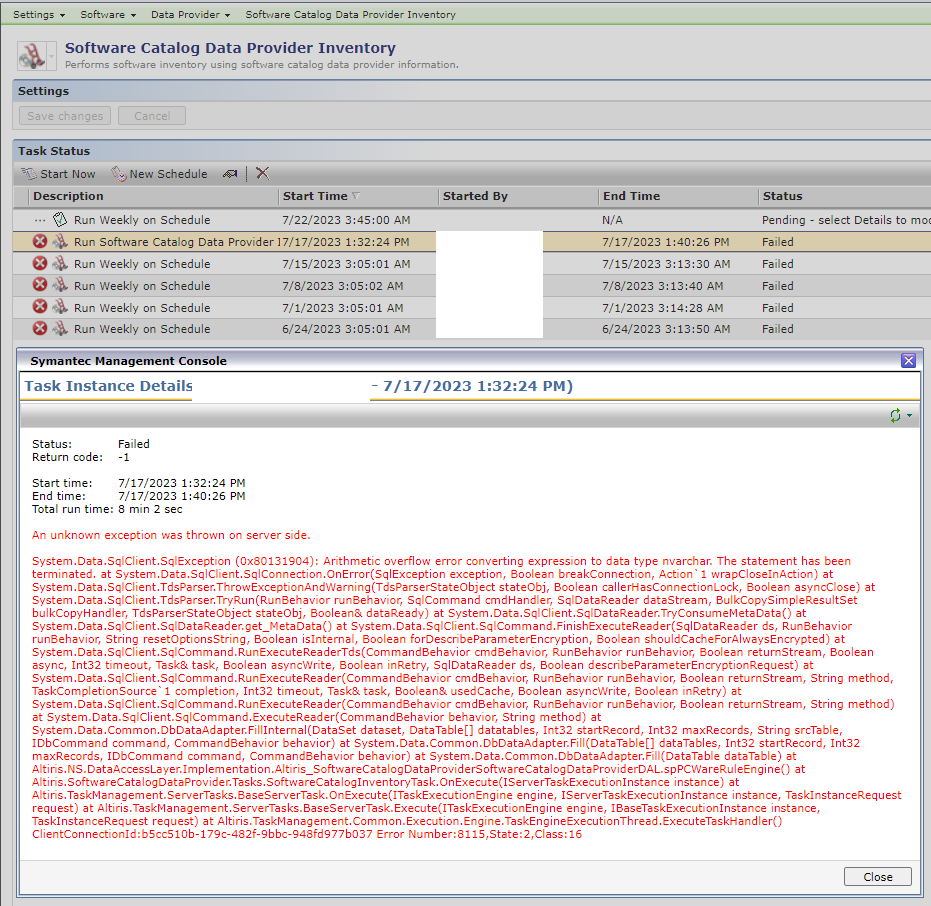The image size is (931, 906).
Task: Select Run Weekly on Schedule 7/15/2023 row
Action: (x=472, y=264)
